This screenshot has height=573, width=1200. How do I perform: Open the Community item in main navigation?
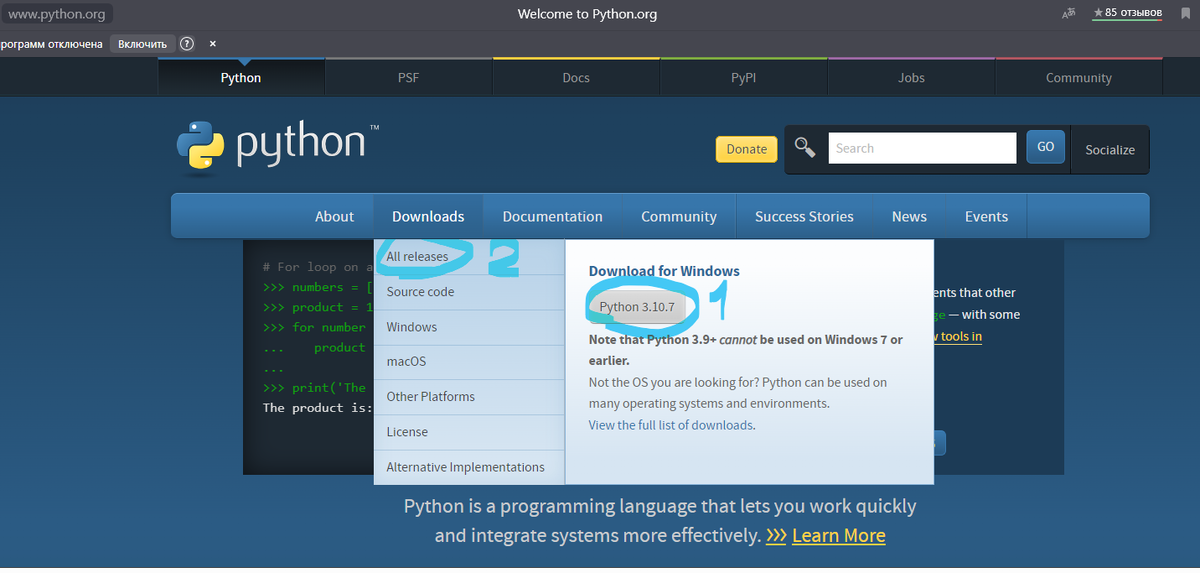[679, 216]
